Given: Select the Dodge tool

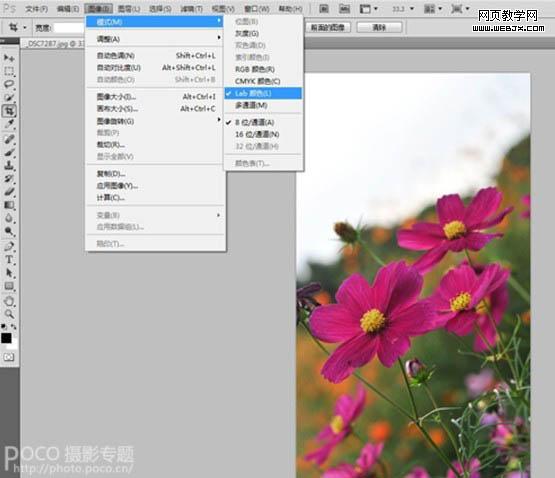Looking at the screenshot, I should pyautogui.click(x=9, y=232).
